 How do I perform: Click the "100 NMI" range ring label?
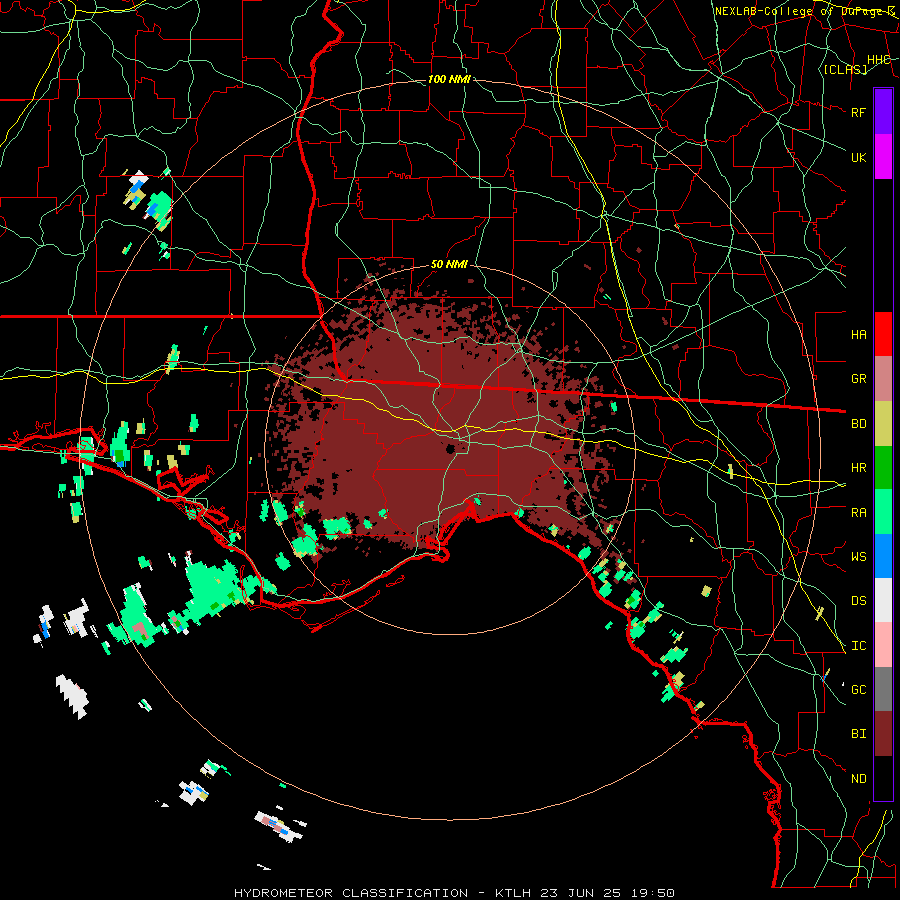coord(449,79)
